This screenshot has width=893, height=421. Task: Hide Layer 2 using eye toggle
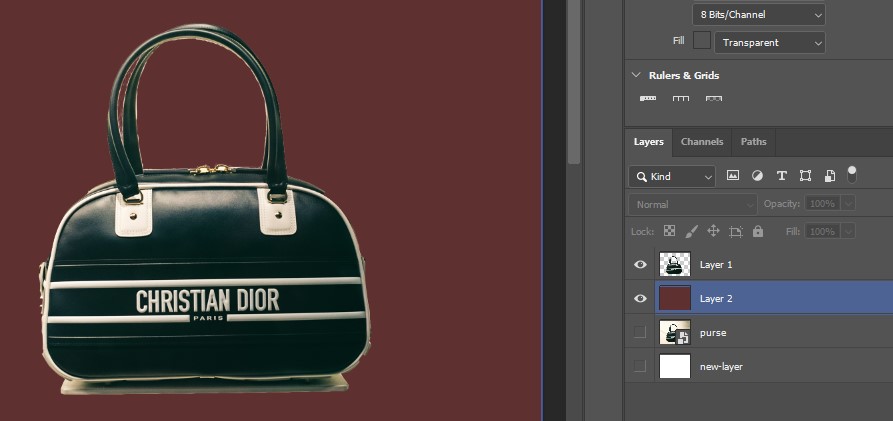(640, 299)
